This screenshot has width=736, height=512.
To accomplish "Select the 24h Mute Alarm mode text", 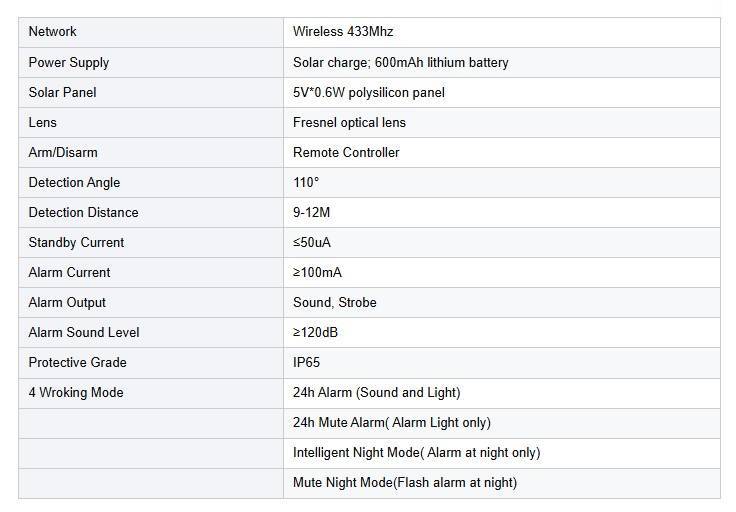I will [x=392, y=422].
